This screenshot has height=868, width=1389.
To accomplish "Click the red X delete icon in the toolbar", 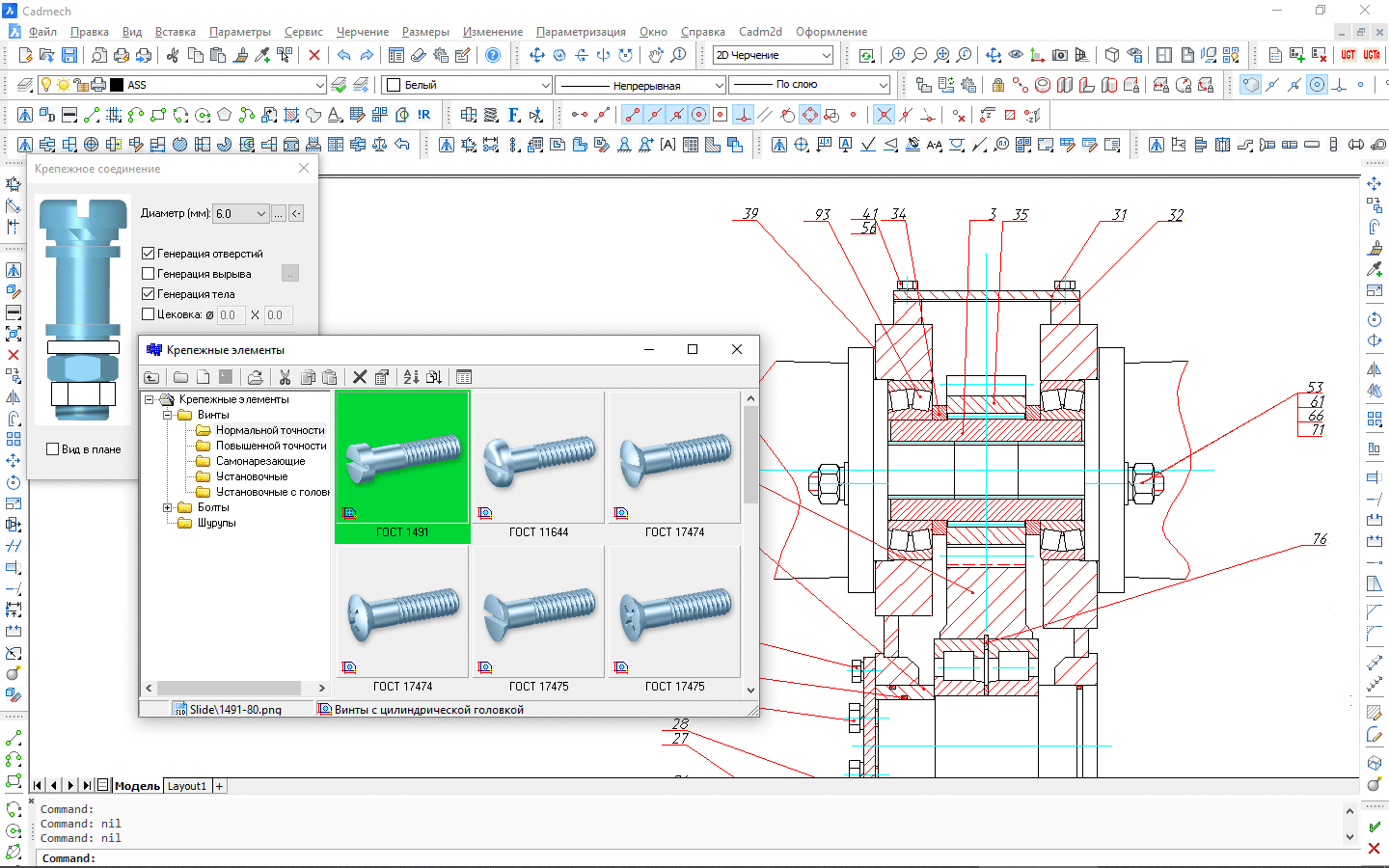I will (x=314, y=55).
